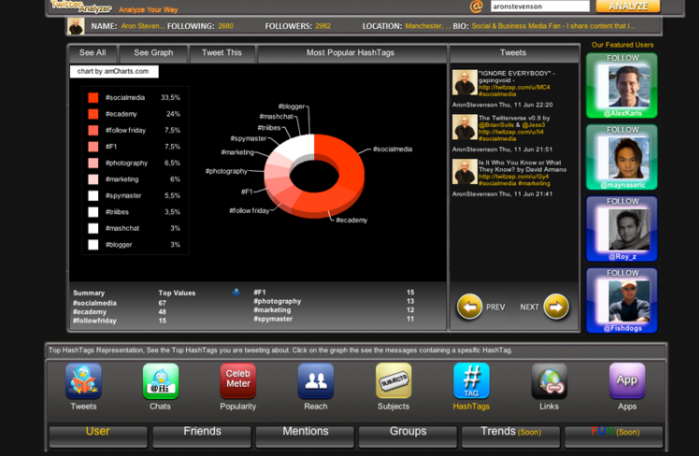
Task: Click the username input field containing aronstevenson
Action: [540, 6]
